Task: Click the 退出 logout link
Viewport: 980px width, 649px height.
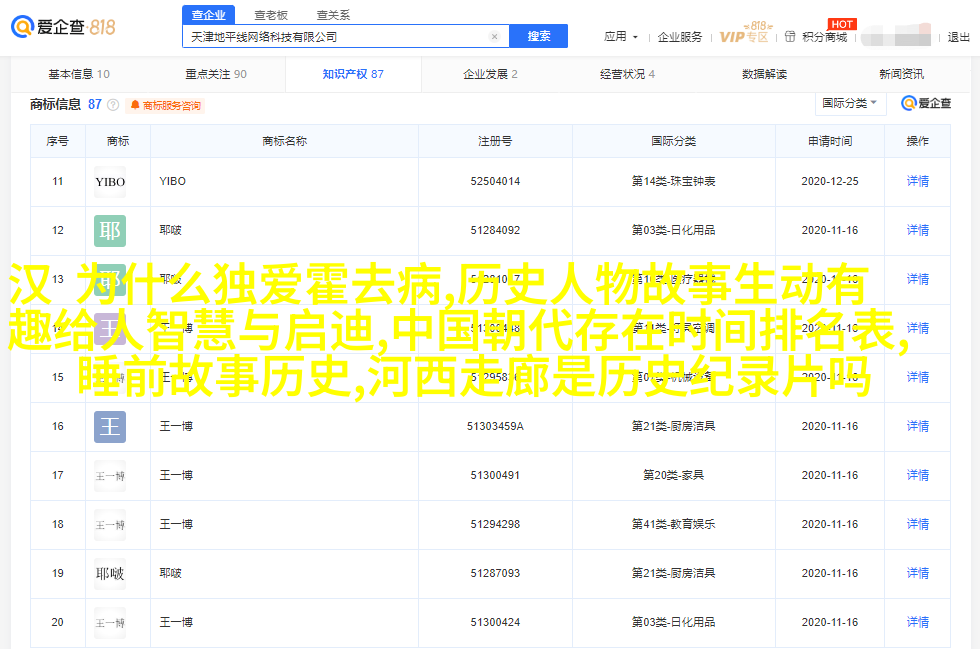Action: click(x=958, y=37)
